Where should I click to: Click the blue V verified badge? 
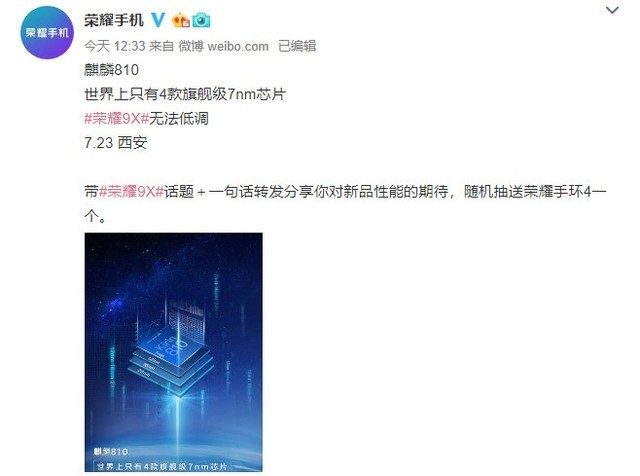click(158, 20)
